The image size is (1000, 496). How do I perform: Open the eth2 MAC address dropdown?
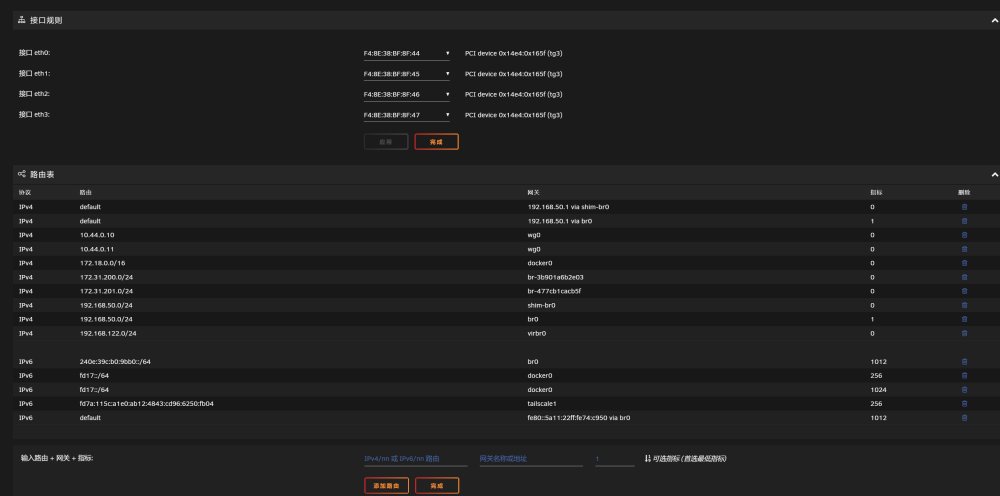[406, 94]
